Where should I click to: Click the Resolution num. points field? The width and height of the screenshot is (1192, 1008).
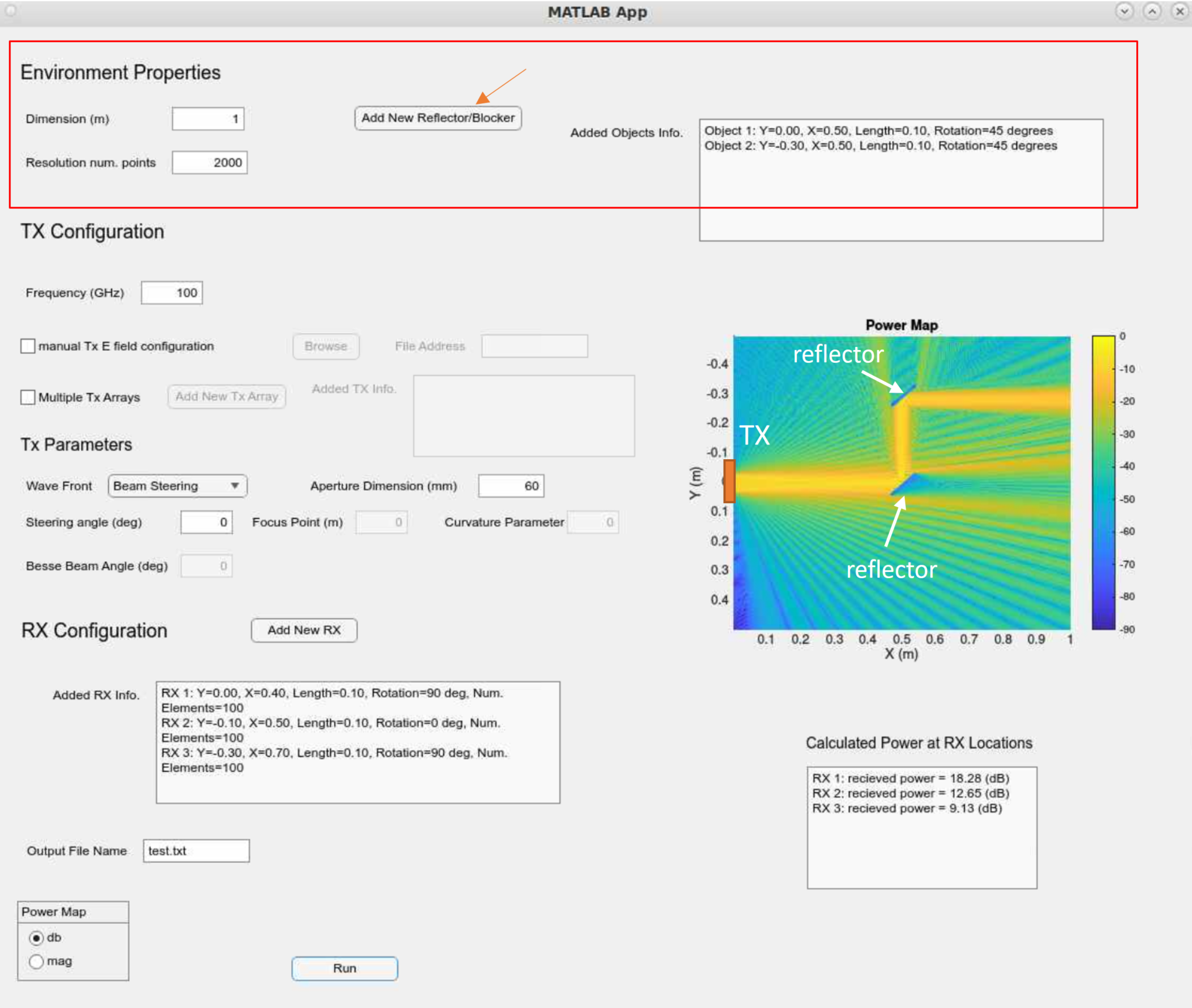[x=210, y=163]
